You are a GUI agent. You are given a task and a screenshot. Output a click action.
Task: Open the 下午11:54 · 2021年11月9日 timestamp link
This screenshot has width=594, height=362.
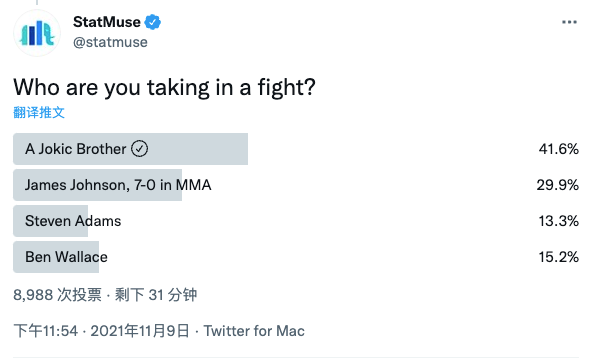tap(101, 331)
